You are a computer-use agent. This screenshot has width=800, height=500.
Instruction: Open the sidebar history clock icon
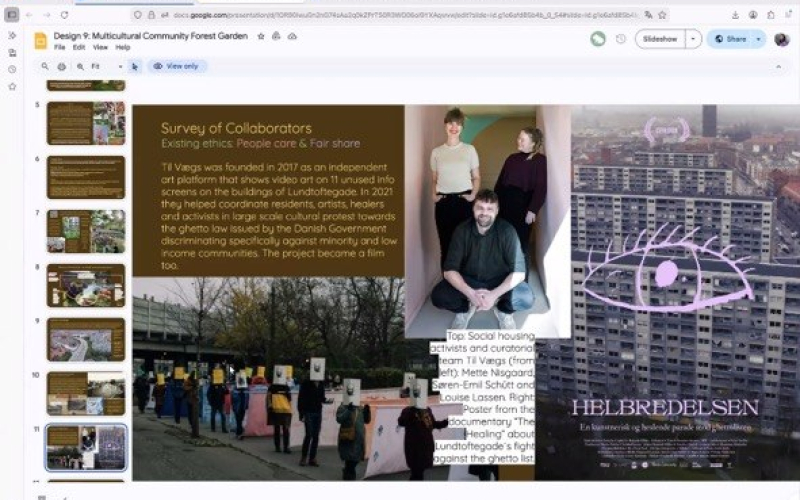point(12,69)
